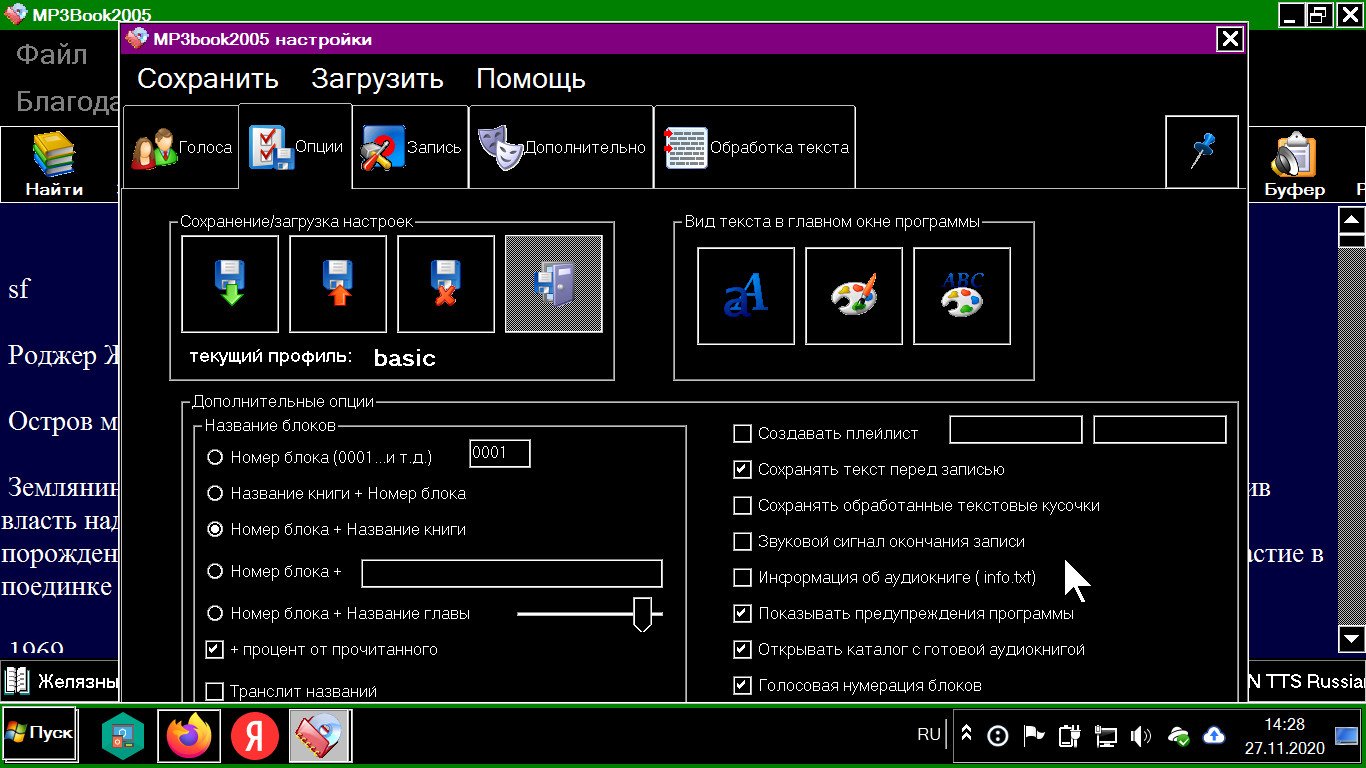Screen dimensions: 1366x768
Task: Click first playlist input field
Action: tap(1016, 430)
